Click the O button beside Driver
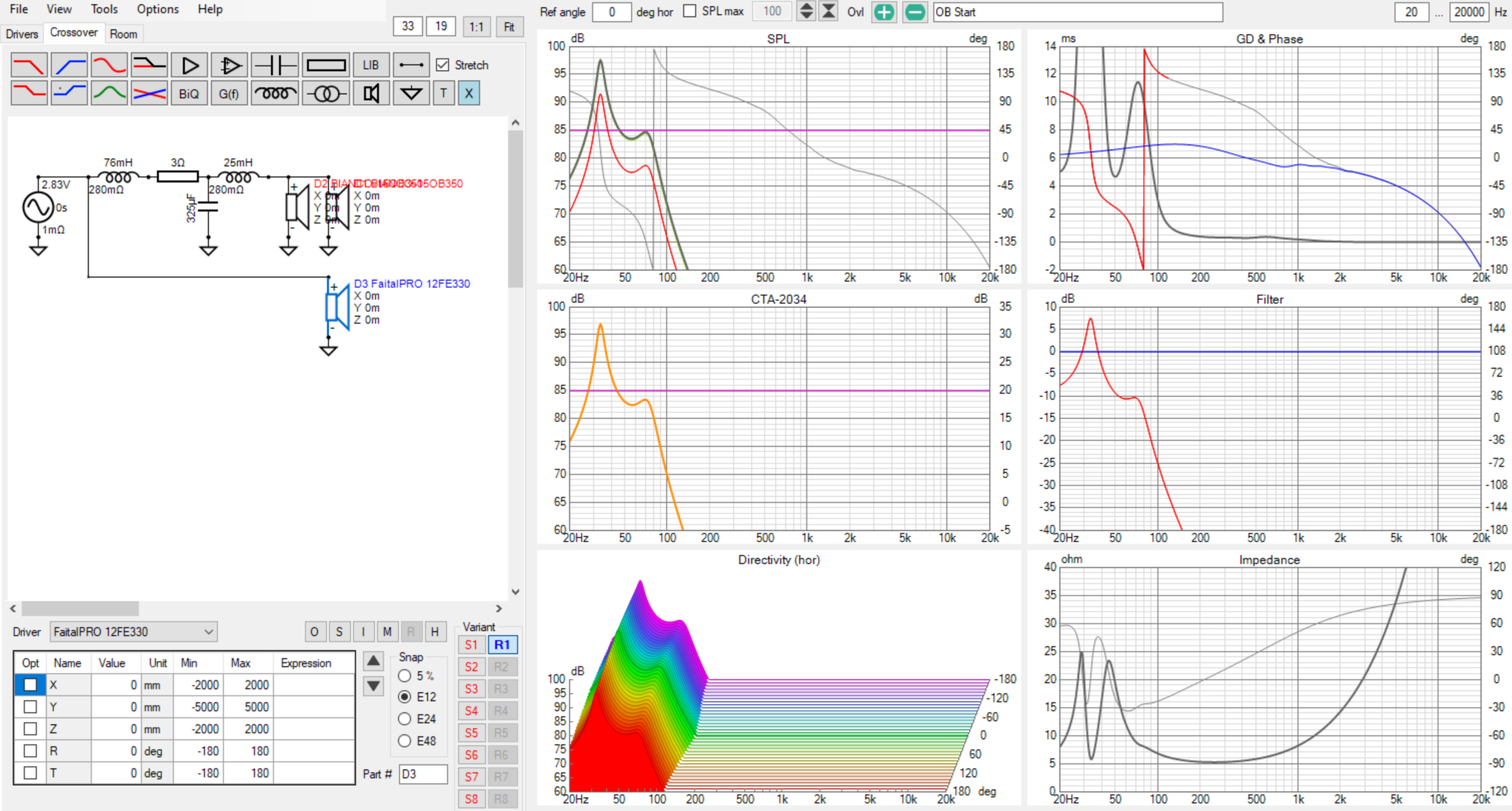This screenshot has width=1512, height=811. [x=315, y=632]
